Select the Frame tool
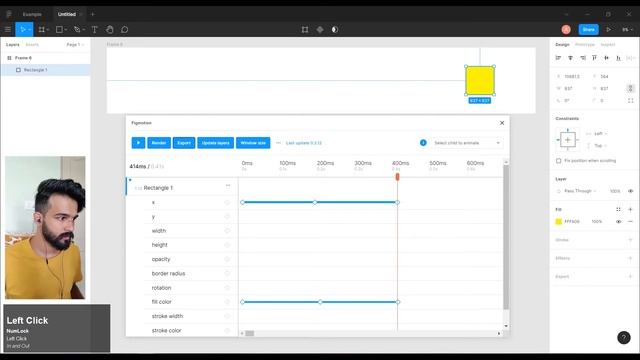640x360 pixels. tap(41, 29)
